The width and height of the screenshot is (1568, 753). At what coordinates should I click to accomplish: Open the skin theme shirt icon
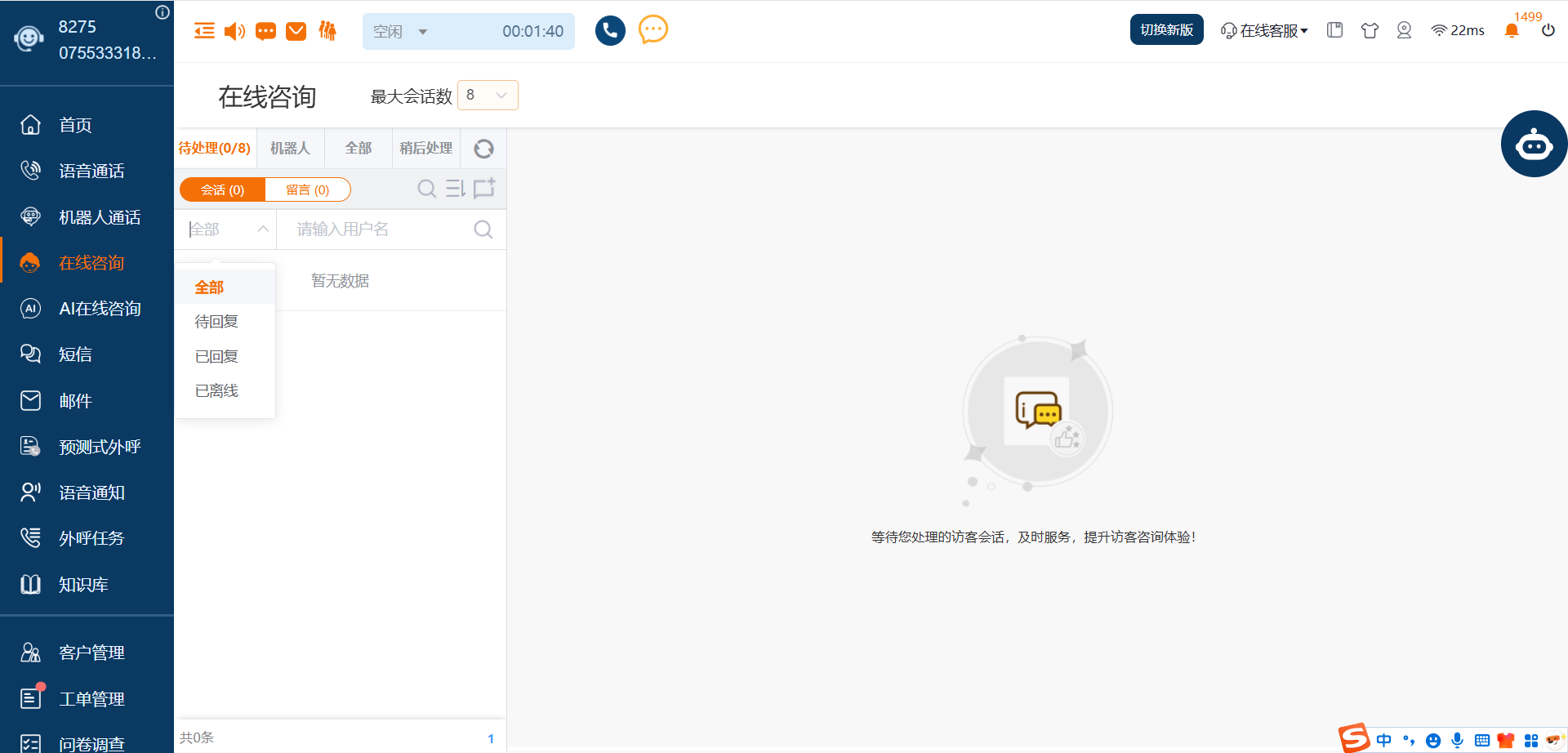pyautogui.click(x=1370, y=30)
